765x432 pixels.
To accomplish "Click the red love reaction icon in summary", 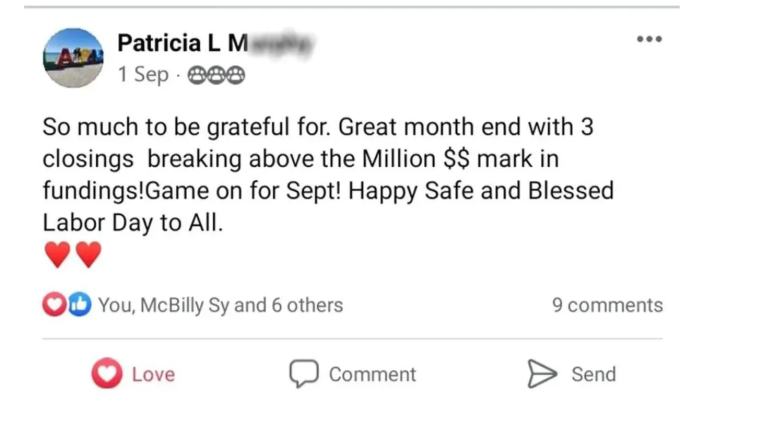I will click(x=53, y=305).
